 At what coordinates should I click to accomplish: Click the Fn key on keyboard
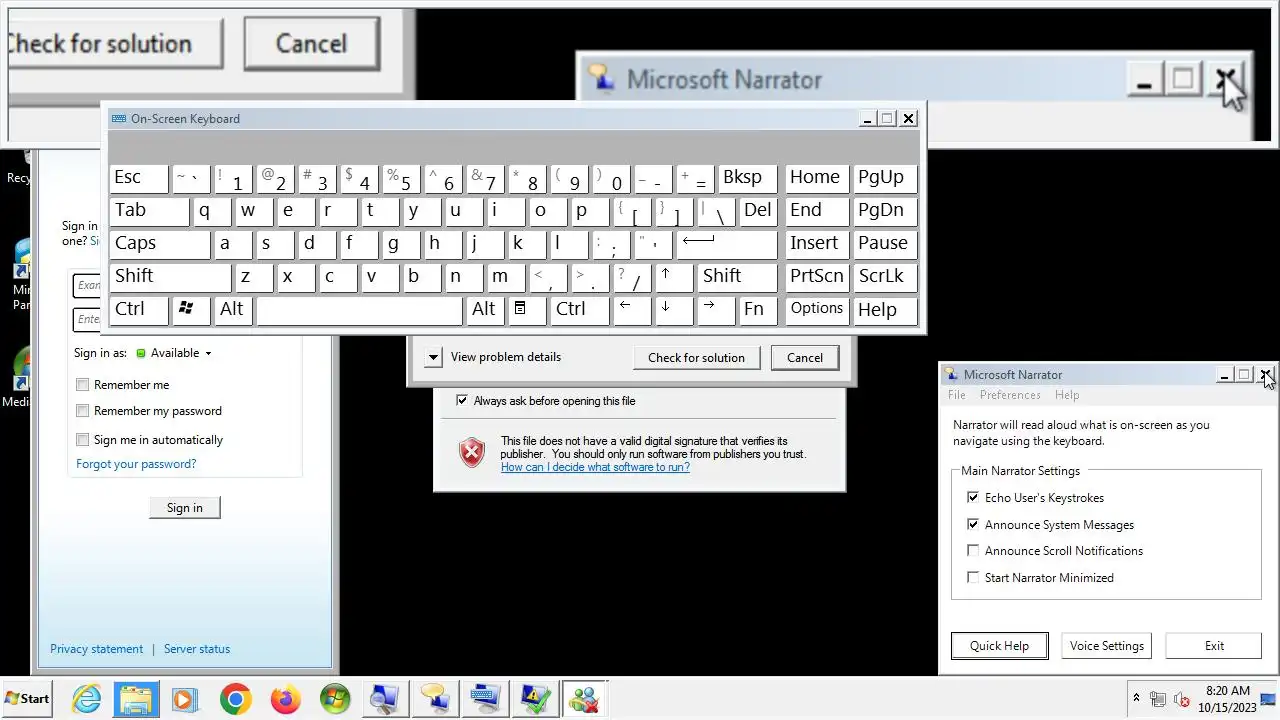pos(759,309)
